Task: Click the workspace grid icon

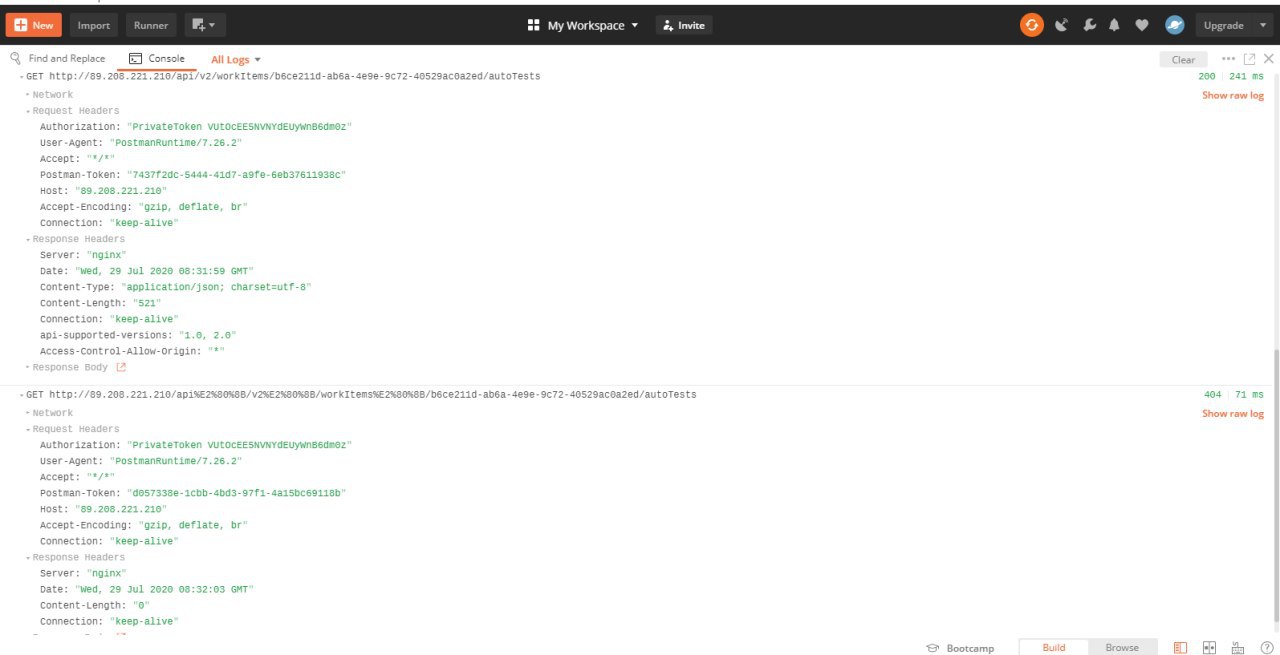Action: tap(533, 25)
